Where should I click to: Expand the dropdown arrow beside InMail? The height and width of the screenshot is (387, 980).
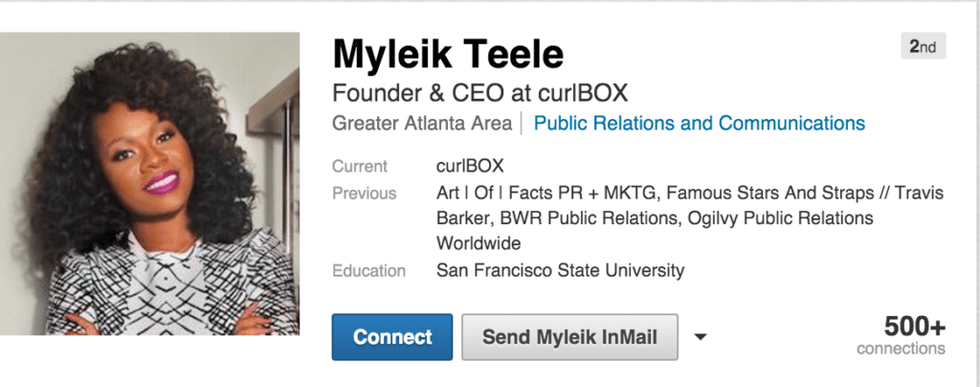pyautogui.click(x=701, y=338)
